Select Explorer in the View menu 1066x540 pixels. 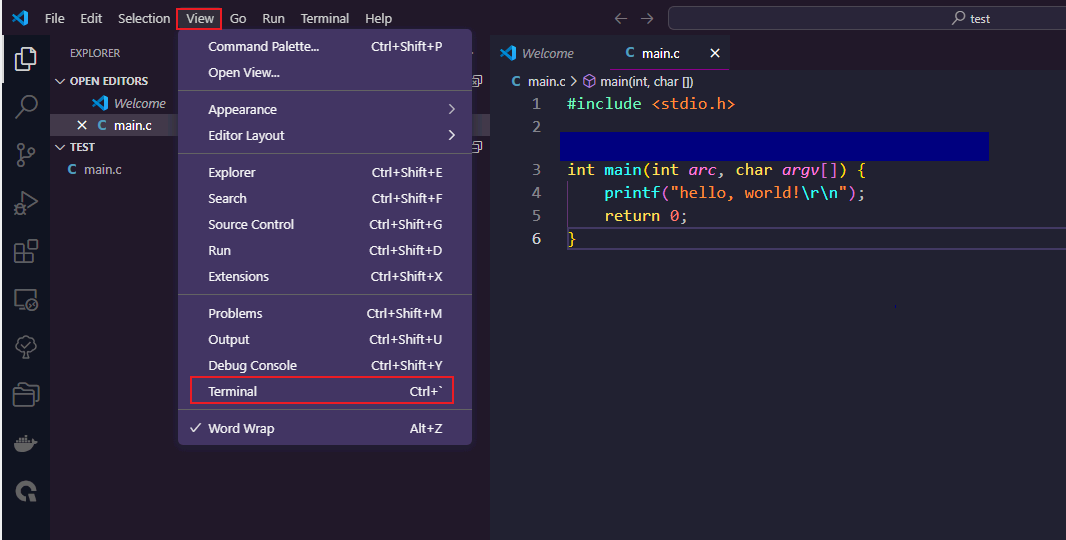[325, 173]
